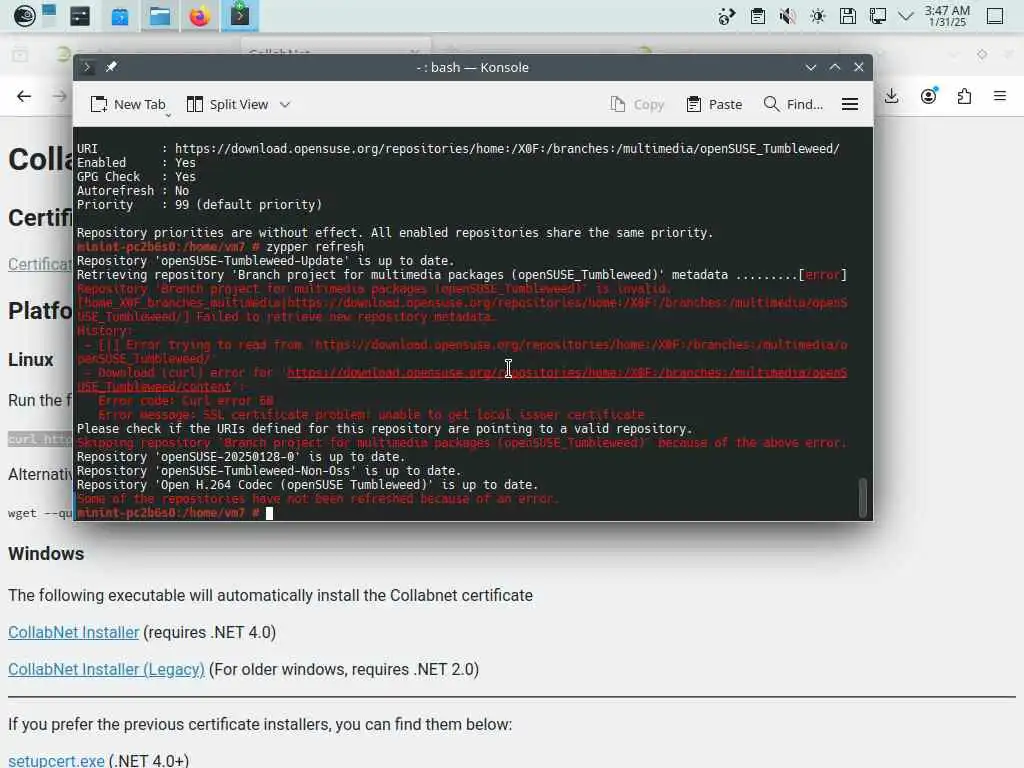
Task: Toggle the pin on Konsole title bar
Action: click(x=111, y=67)
